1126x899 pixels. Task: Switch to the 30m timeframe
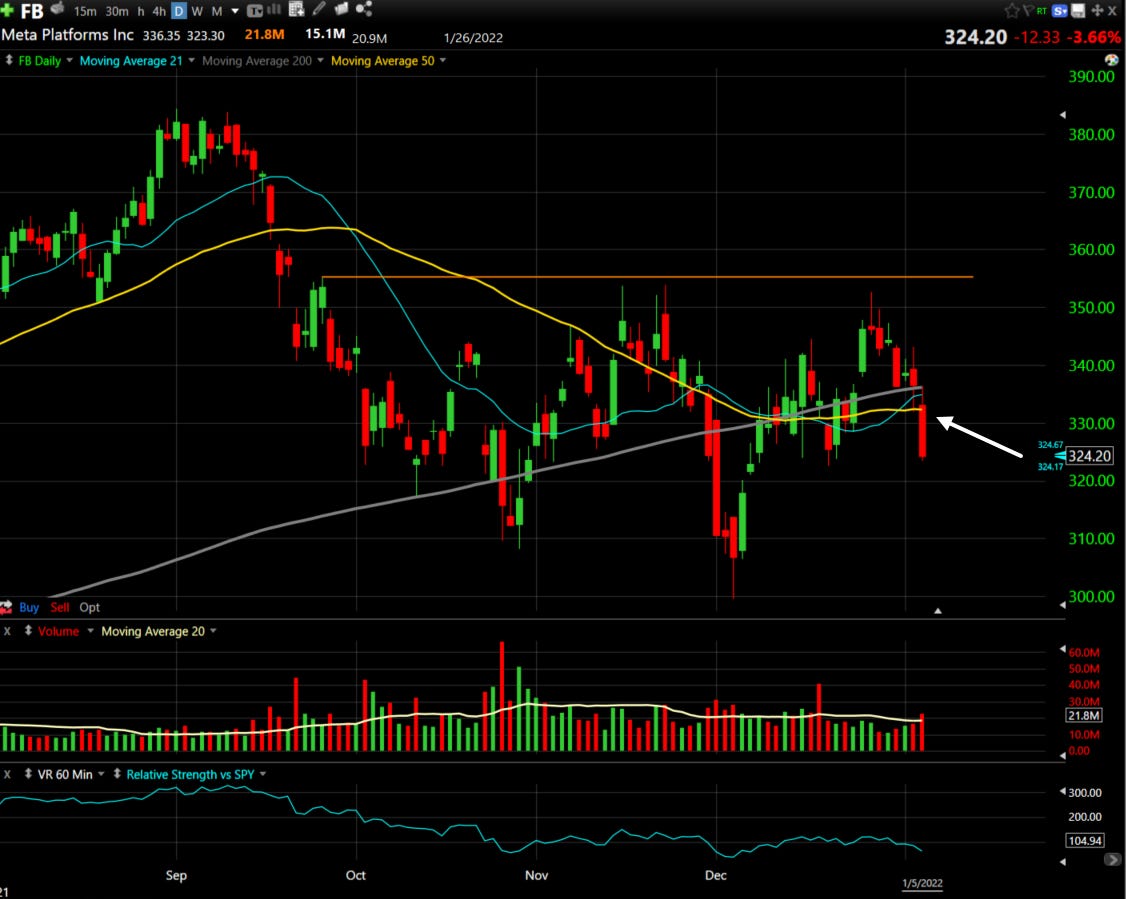[x=117, y=11]
